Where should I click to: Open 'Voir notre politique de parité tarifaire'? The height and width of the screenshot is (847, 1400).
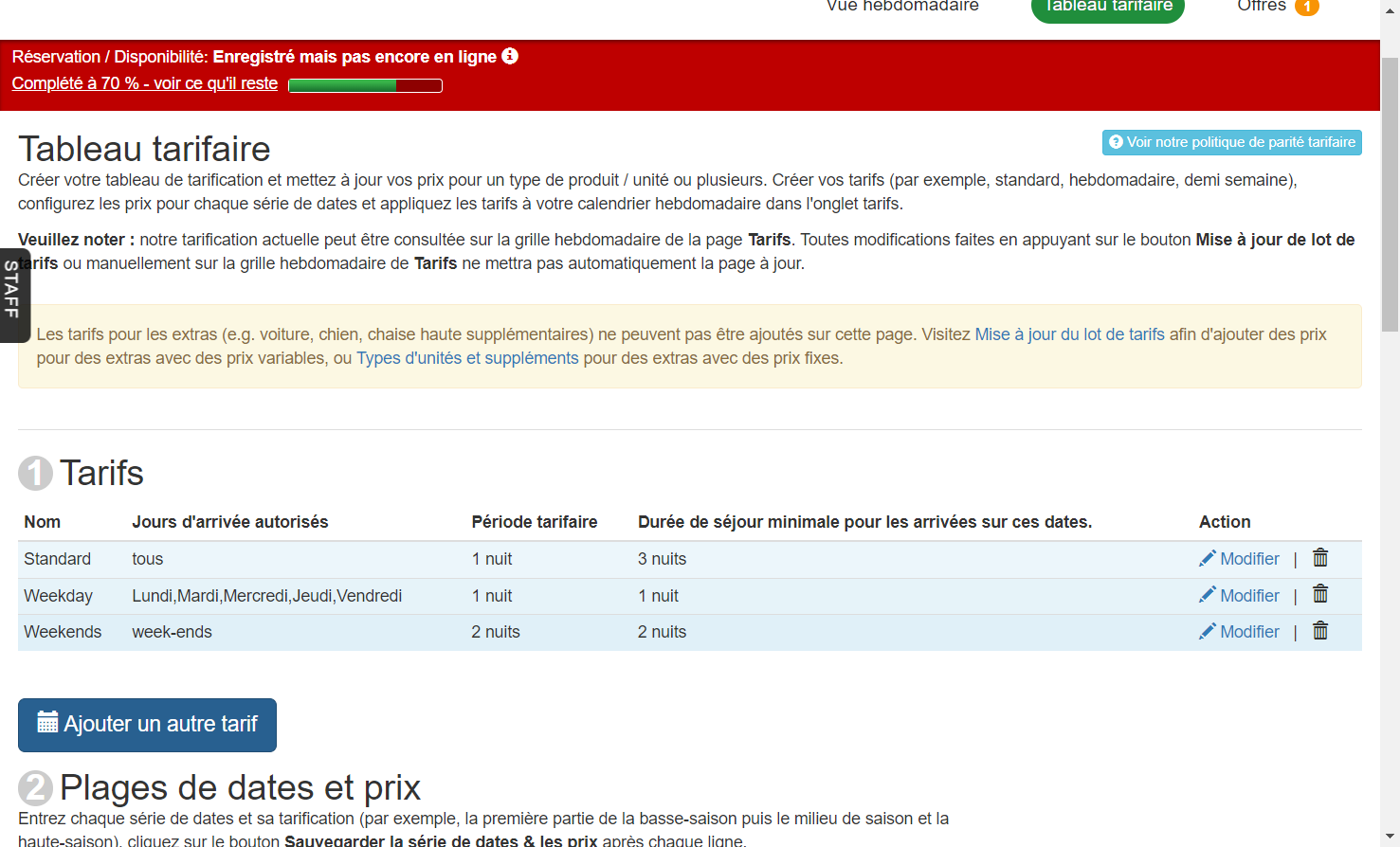[x=1232, y=142]
